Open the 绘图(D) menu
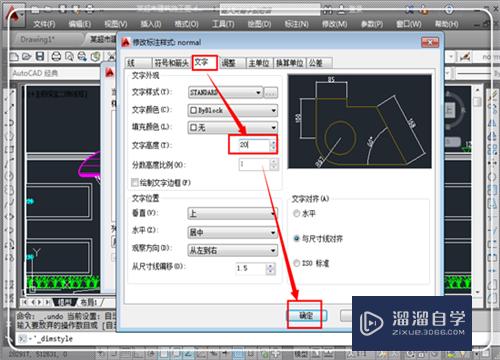The width and height of the screenshot is (500, 360). [x=259, y=24]
